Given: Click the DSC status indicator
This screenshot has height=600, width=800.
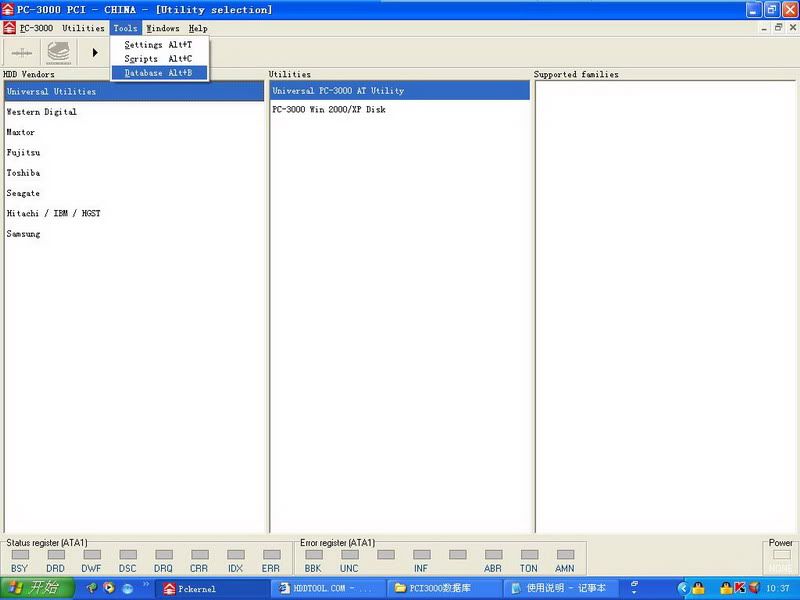Looking at the screenshot, I should (x=128, y=555).
